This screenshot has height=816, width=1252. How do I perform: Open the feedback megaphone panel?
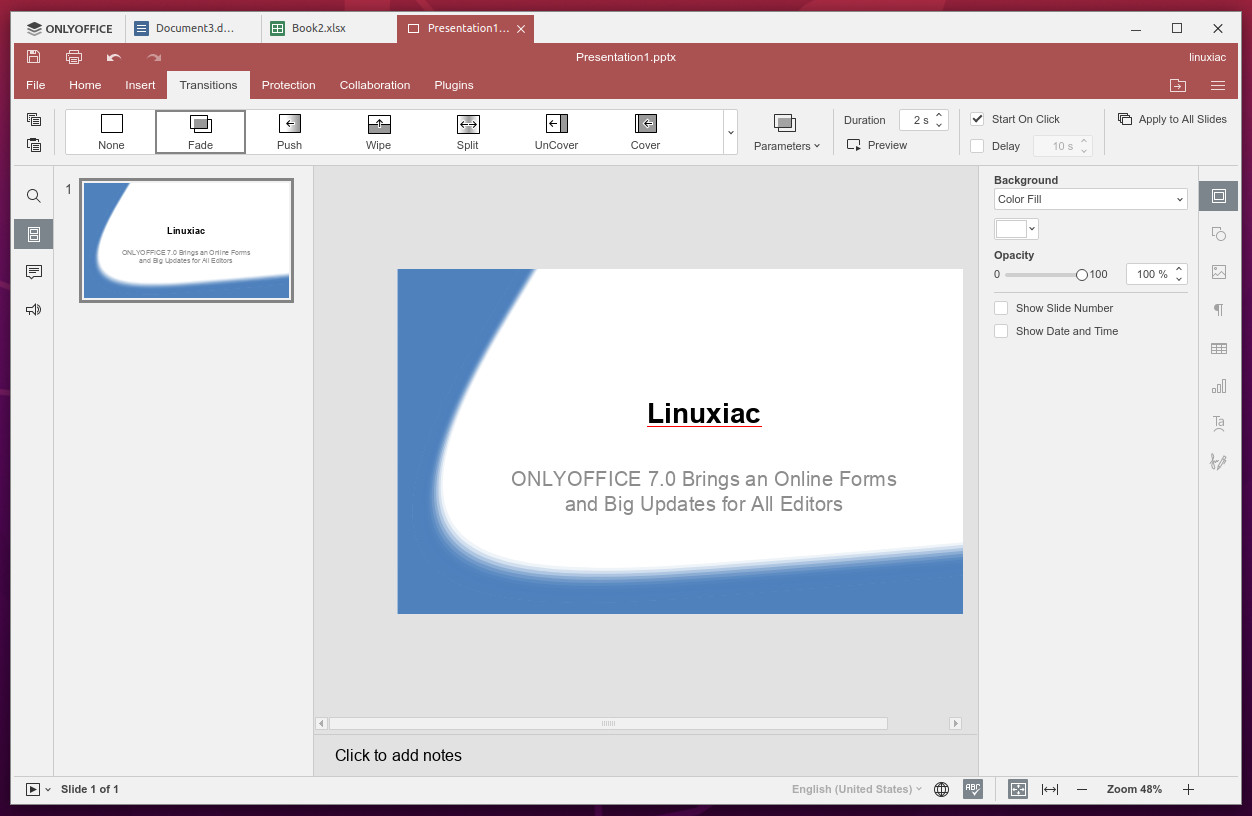point(34,310)
